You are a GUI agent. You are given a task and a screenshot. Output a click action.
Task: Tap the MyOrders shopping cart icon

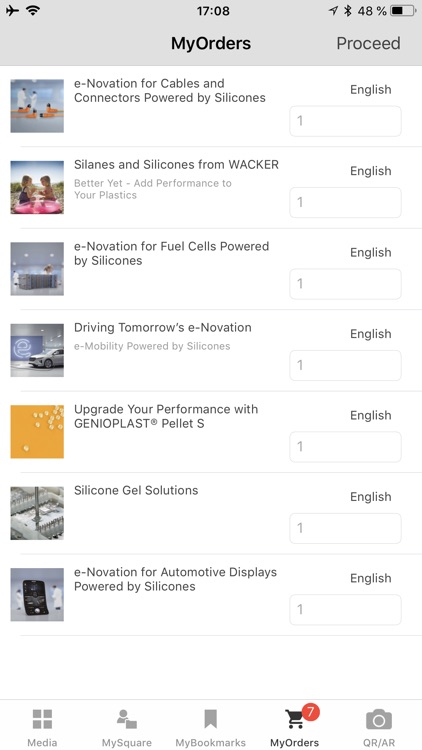(x=294, y=719)
